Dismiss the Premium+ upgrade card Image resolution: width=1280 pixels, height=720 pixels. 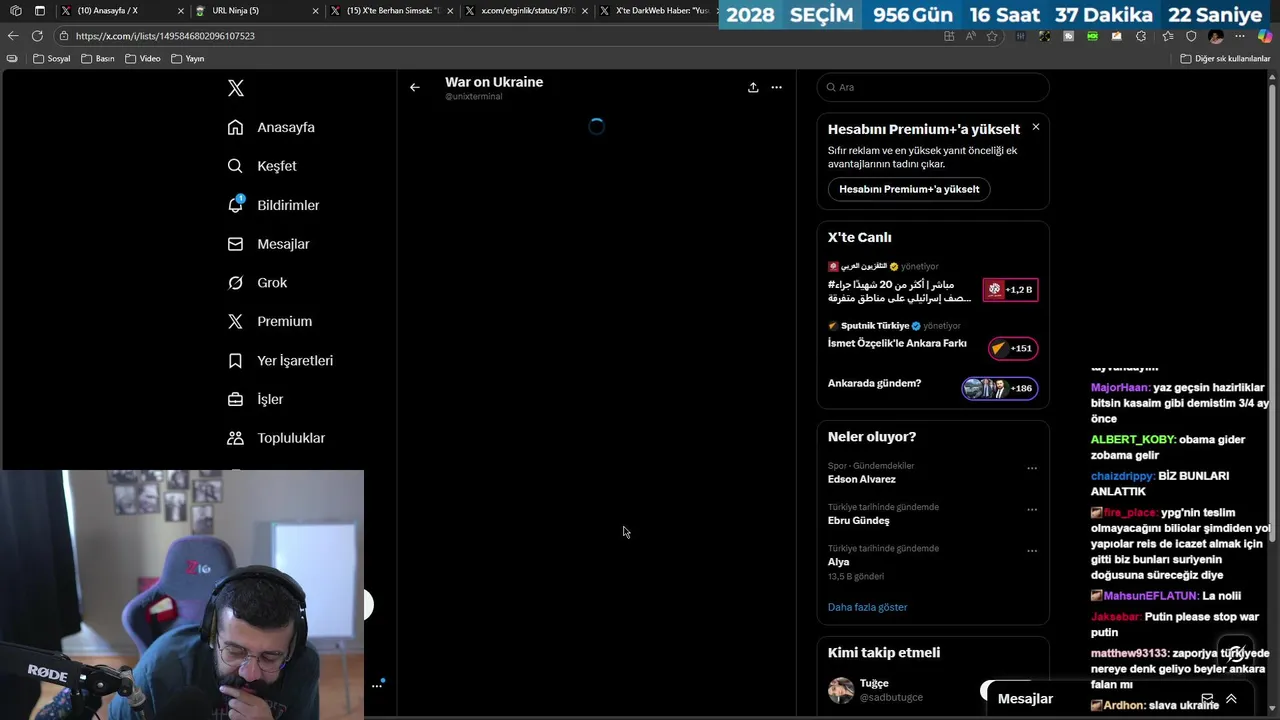(1035, 127)
